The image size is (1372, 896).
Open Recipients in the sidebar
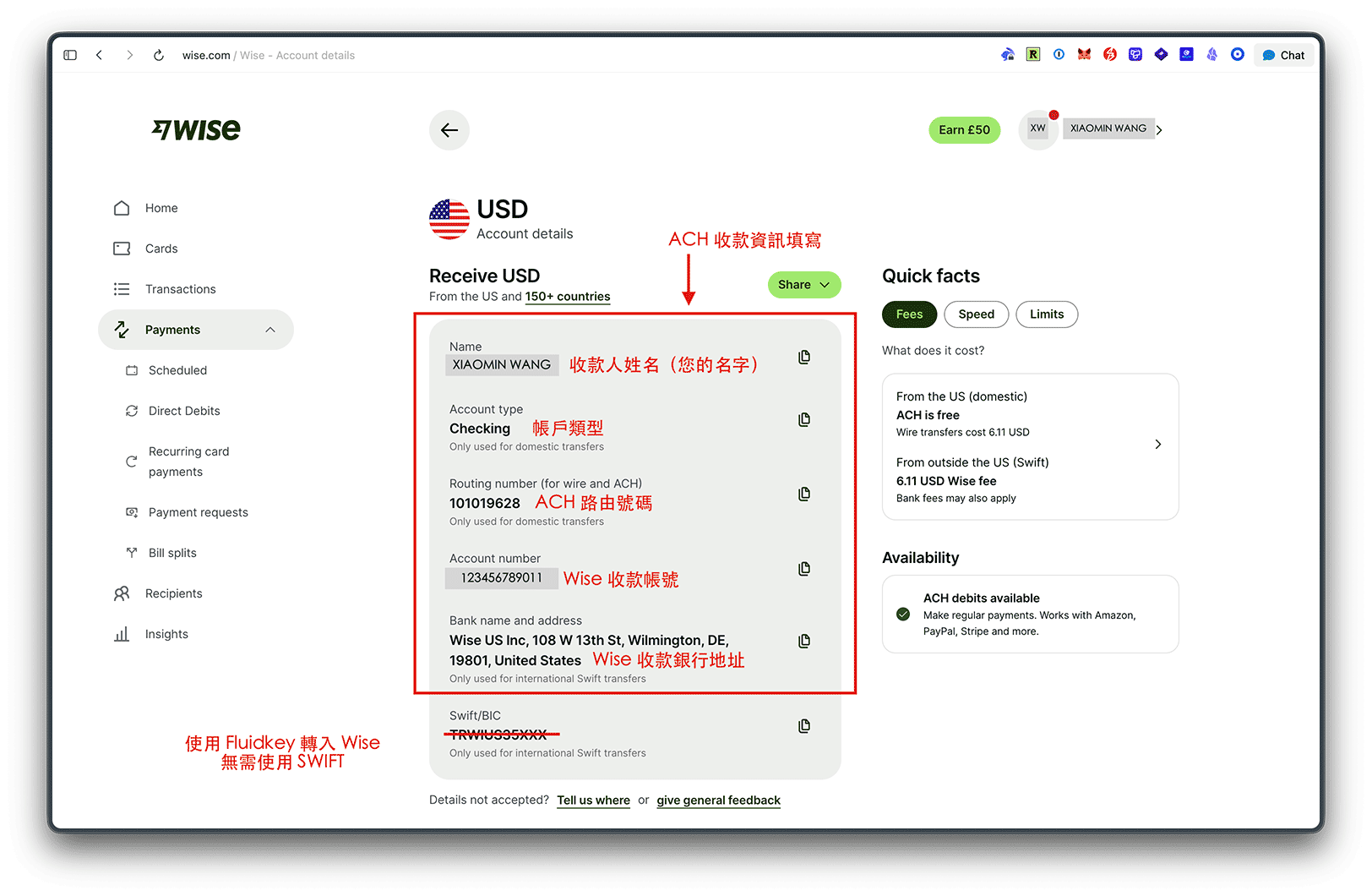(x=173, y=593)
